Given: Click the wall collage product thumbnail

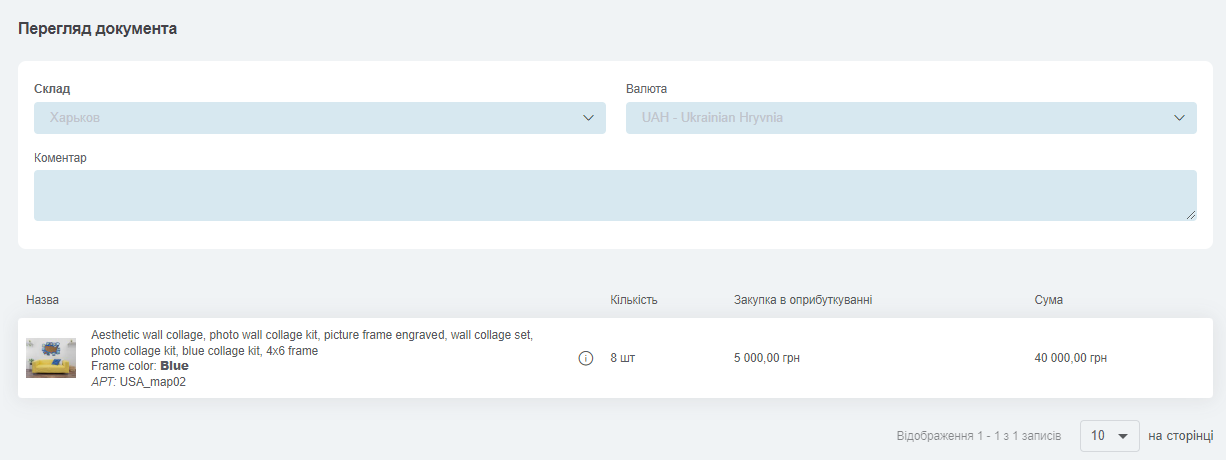Looking at the screenshot, I should pos(51,358).
